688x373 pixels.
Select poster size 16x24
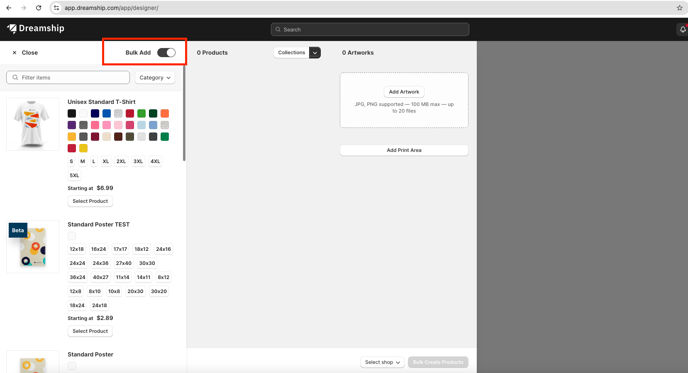pos(98,249)
